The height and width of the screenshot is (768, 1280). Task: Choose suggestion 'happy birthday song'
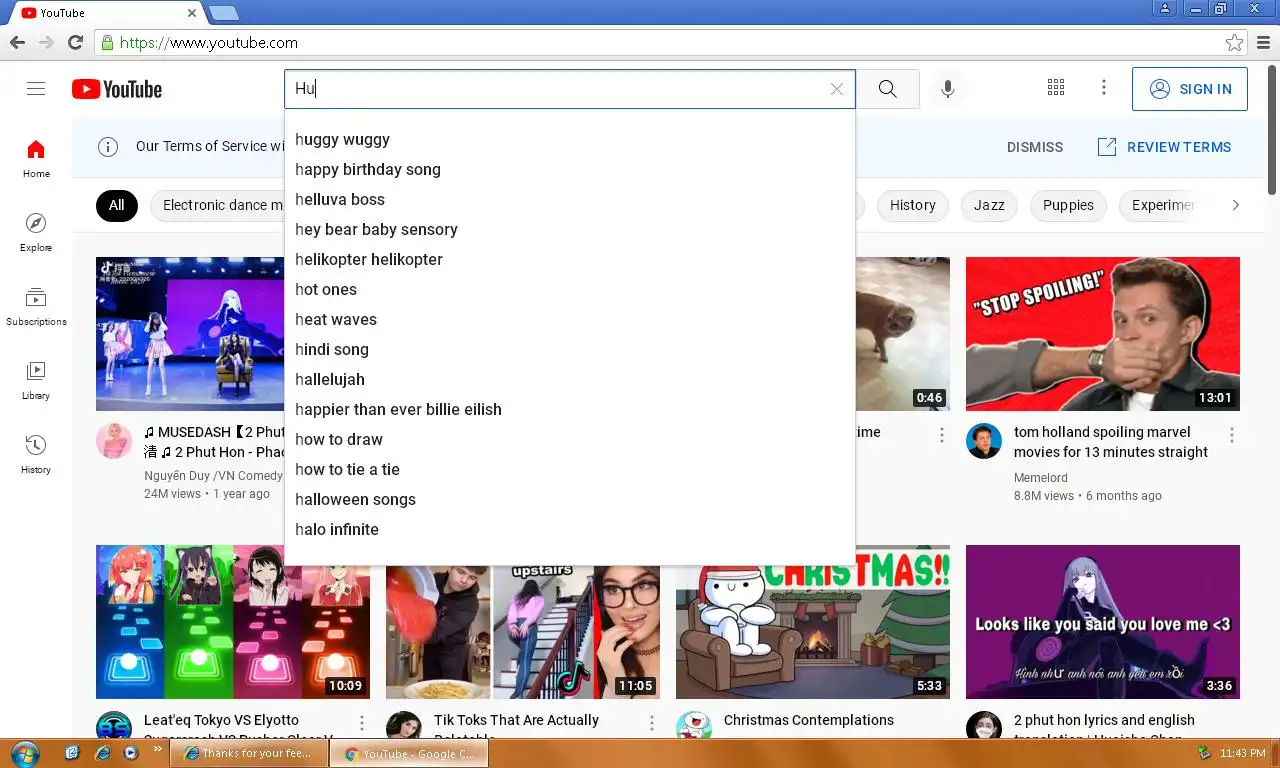coord(570,170)
